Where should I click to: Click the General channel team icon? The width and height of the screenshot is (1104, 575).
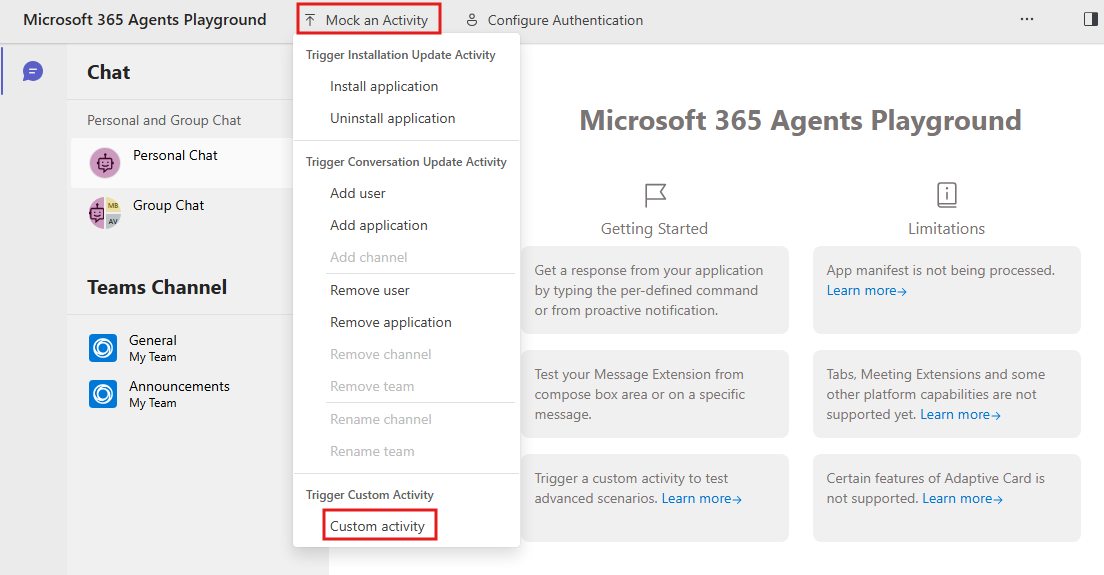click(x=103, y=348)
